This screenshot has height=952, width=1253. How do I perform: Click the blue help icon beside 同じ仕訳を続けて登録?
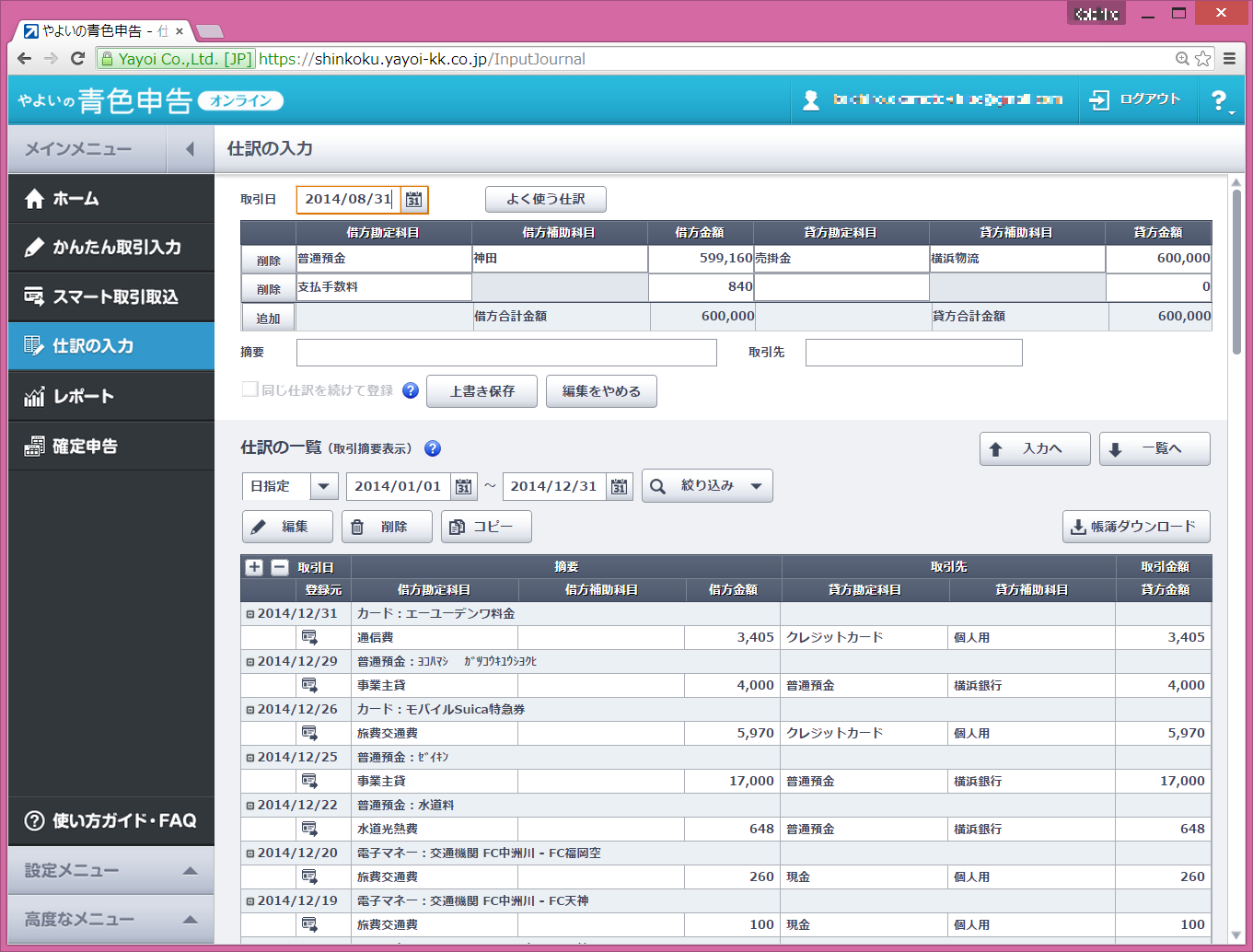pos(411,390)
